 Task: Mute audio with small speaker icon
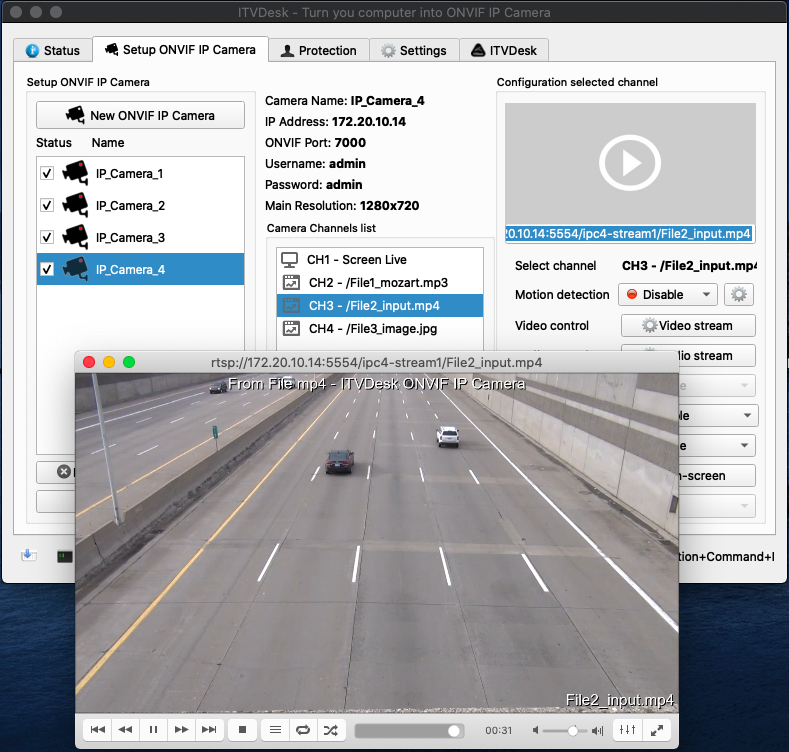pyautogui.click(x=535, y=730)
